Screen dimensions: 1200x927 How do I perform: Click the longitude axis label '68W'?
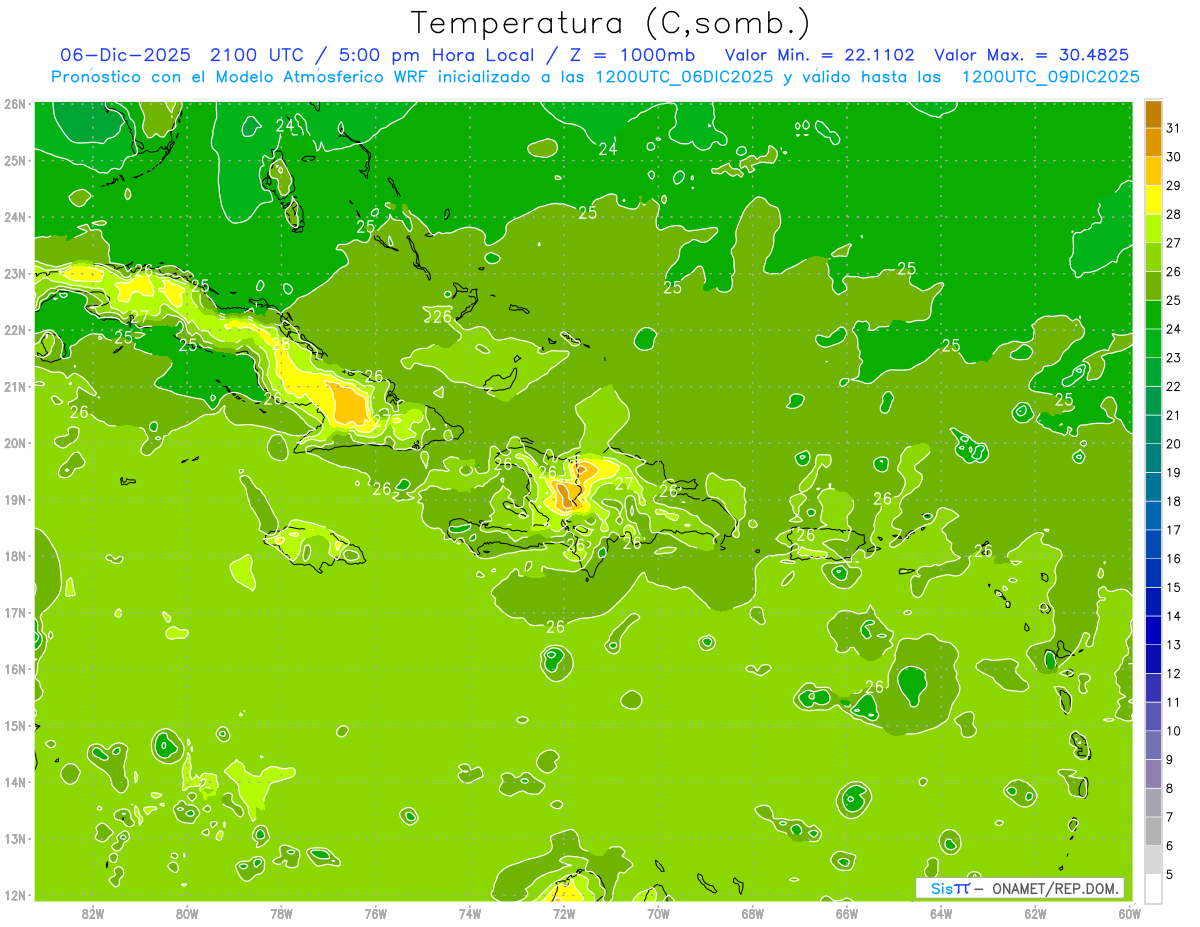752,913
